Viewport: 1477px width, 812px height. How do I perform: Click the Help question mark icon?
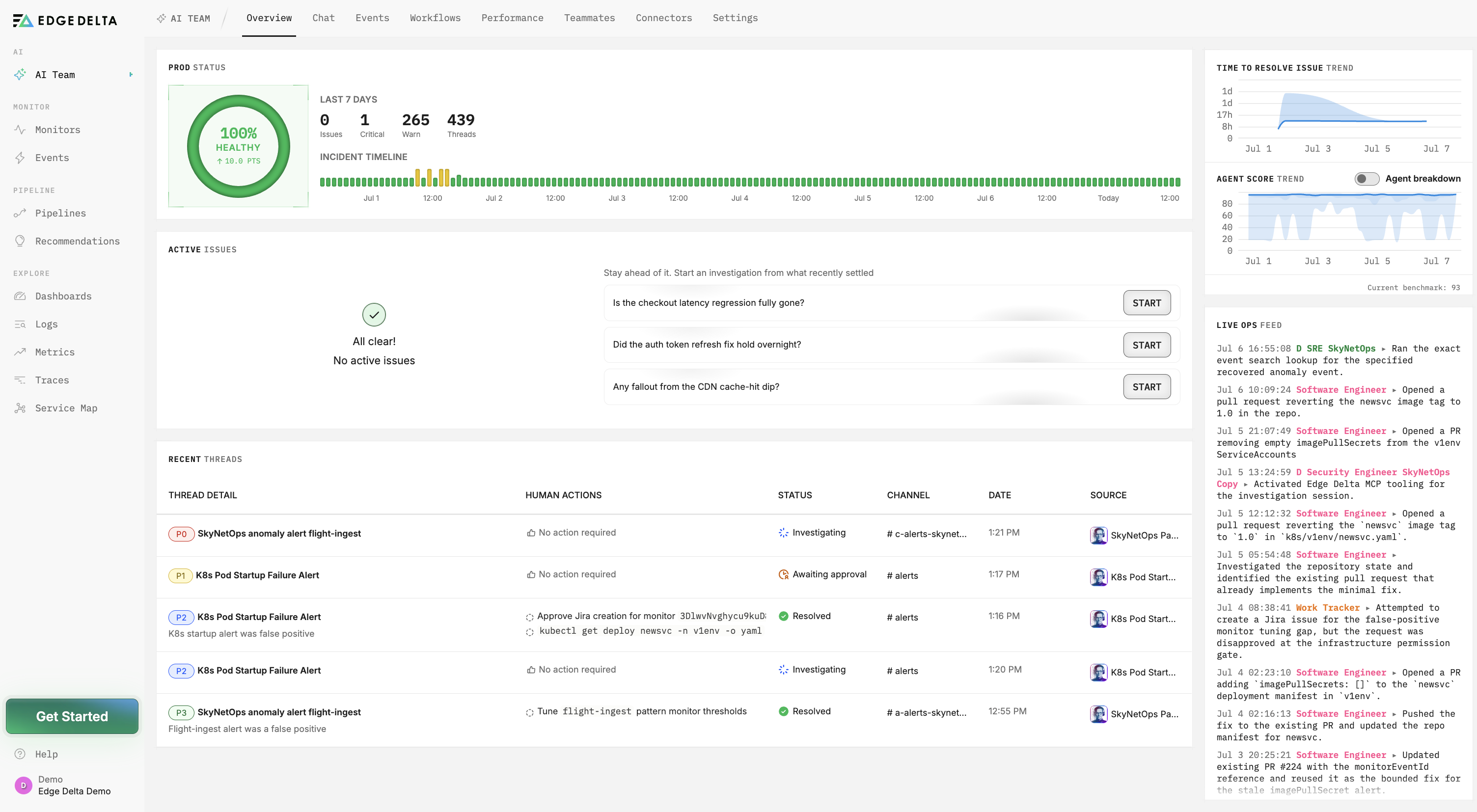(20, 754)
